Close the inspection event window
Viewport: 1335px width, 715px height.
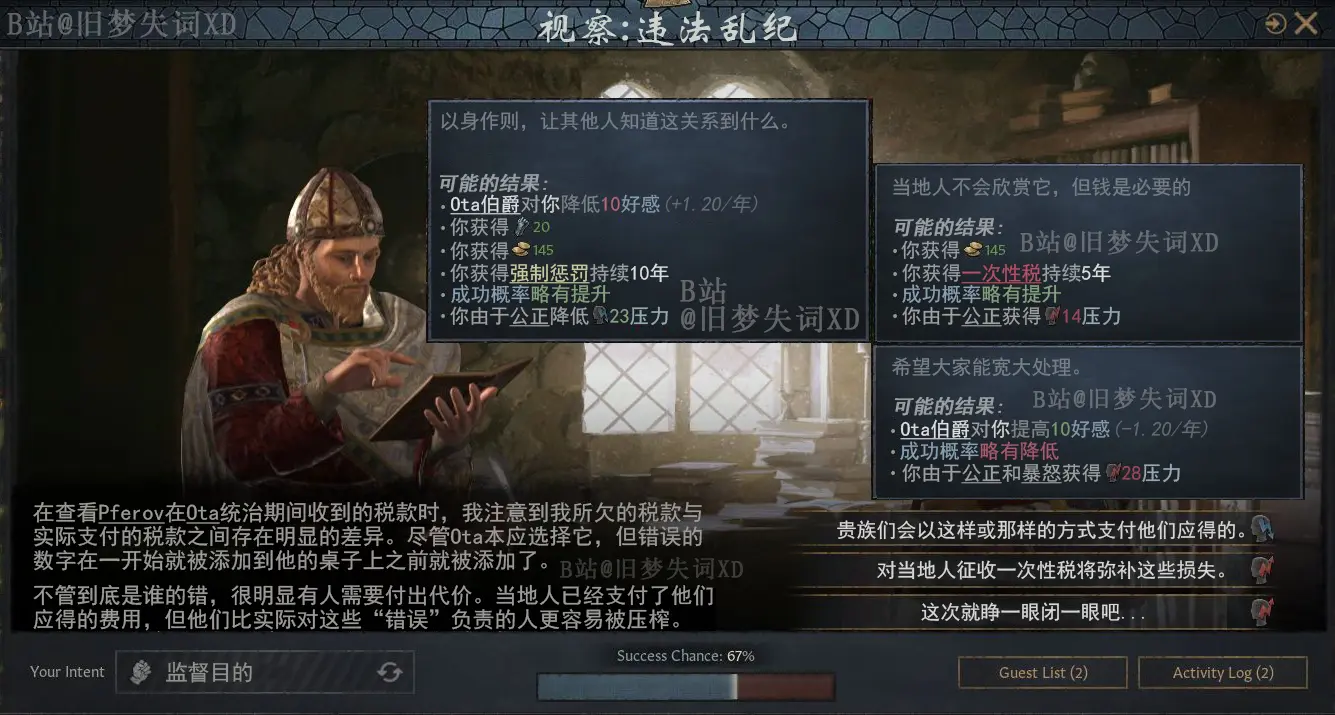(1306, 24)
